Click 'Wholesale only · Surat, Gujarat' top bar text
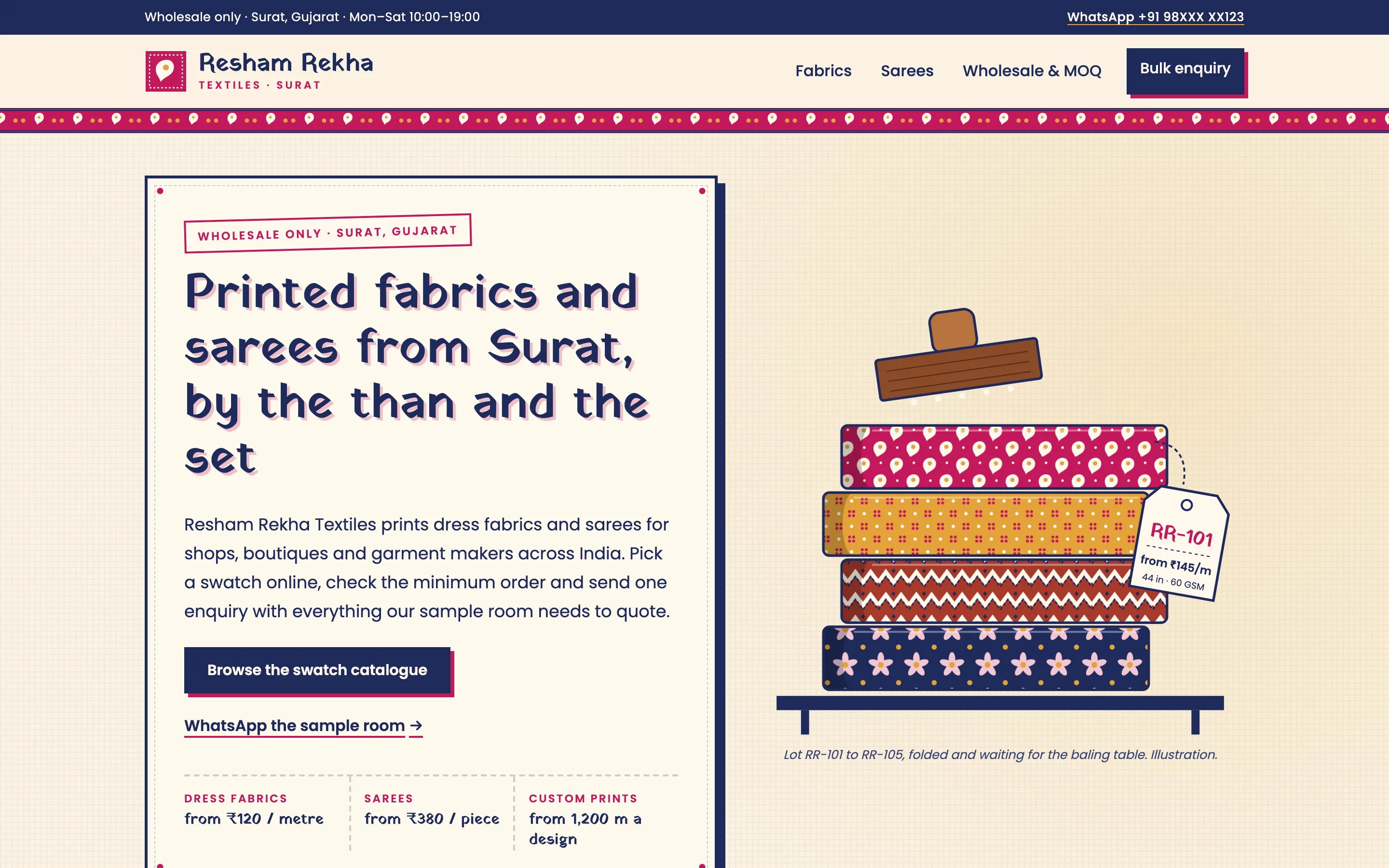This screenshot has width=1389, height=868. click(312, 17)
